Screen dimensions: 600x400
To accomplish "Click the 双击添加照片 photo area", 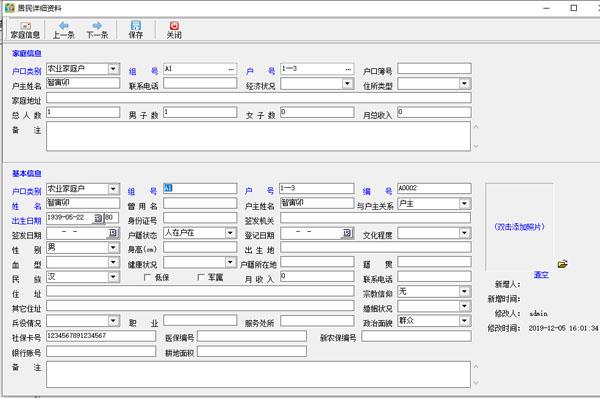I will point(519,227).
